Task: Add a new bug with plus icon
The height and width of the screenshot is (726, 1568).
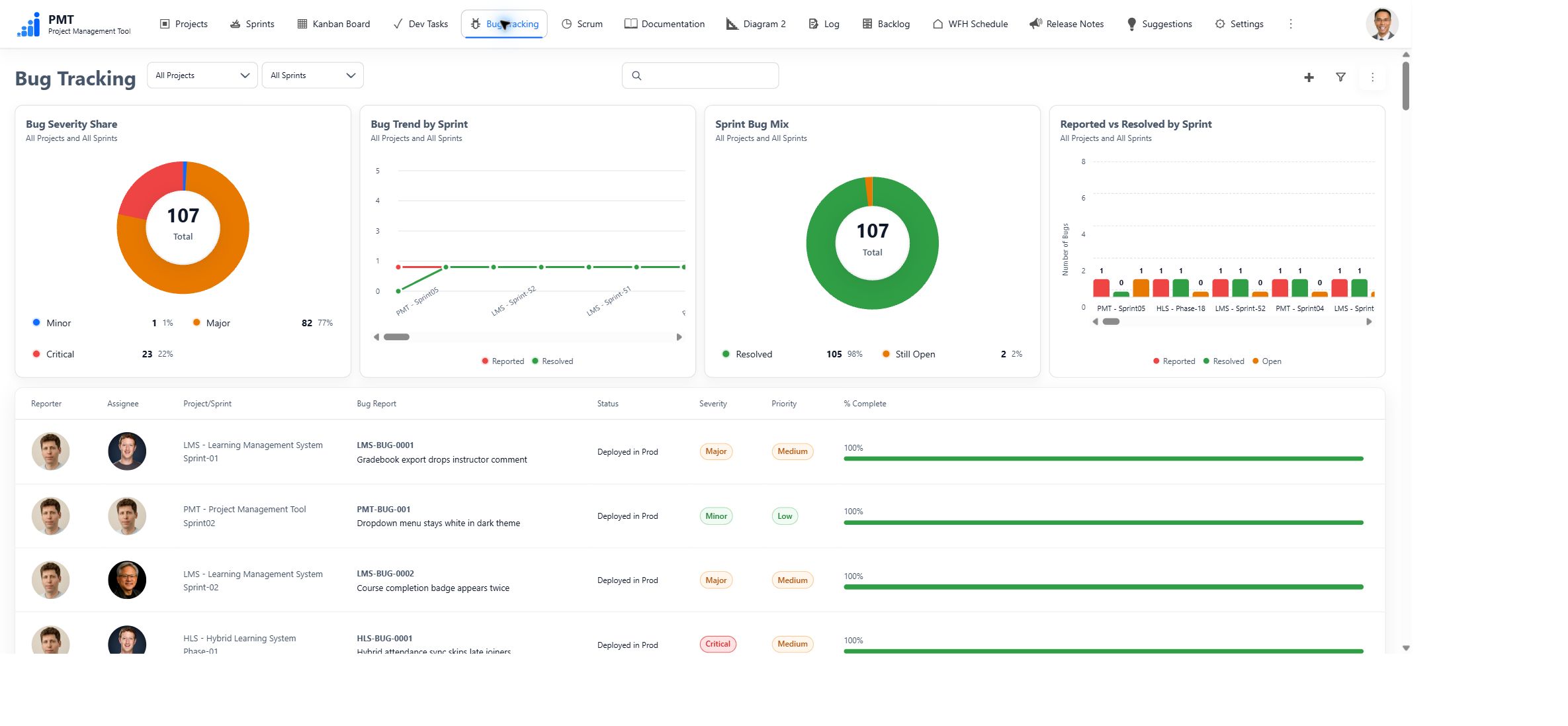Action: pos(1309,77)
